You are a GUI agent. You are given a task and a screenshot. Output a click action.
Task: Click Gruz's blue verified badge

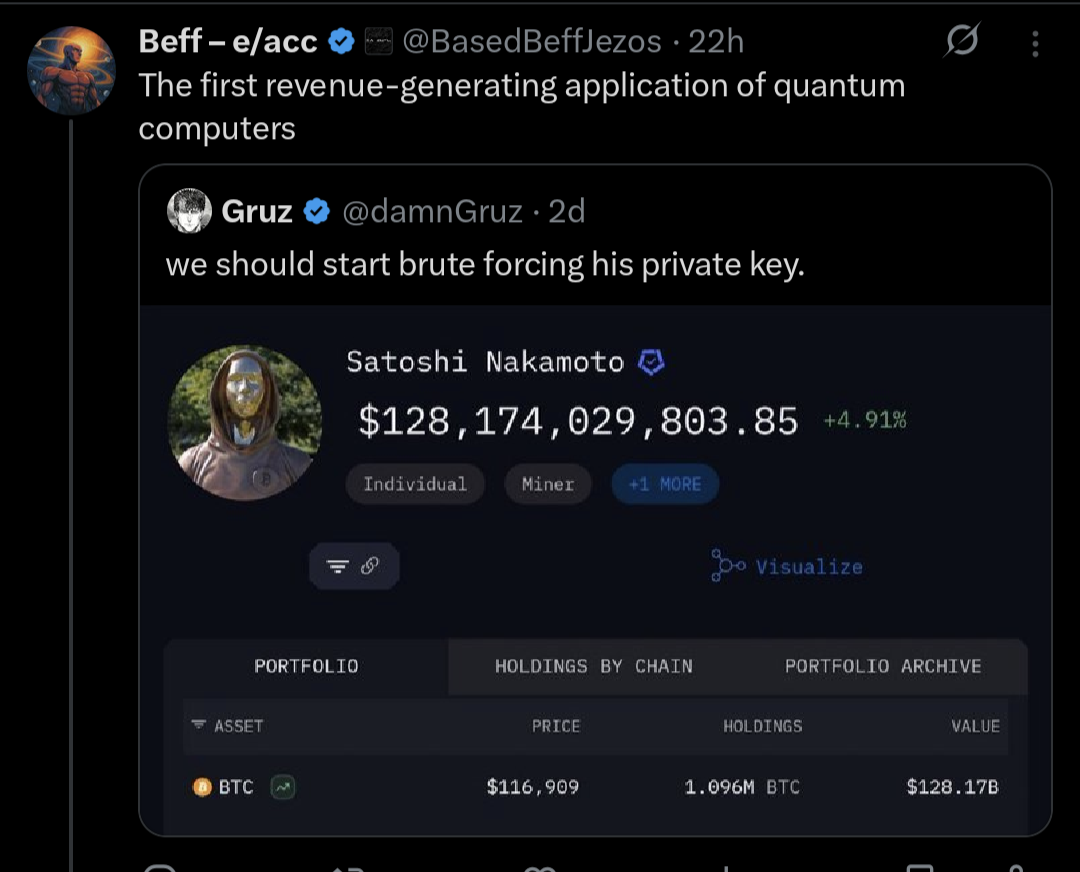(316, 211)
